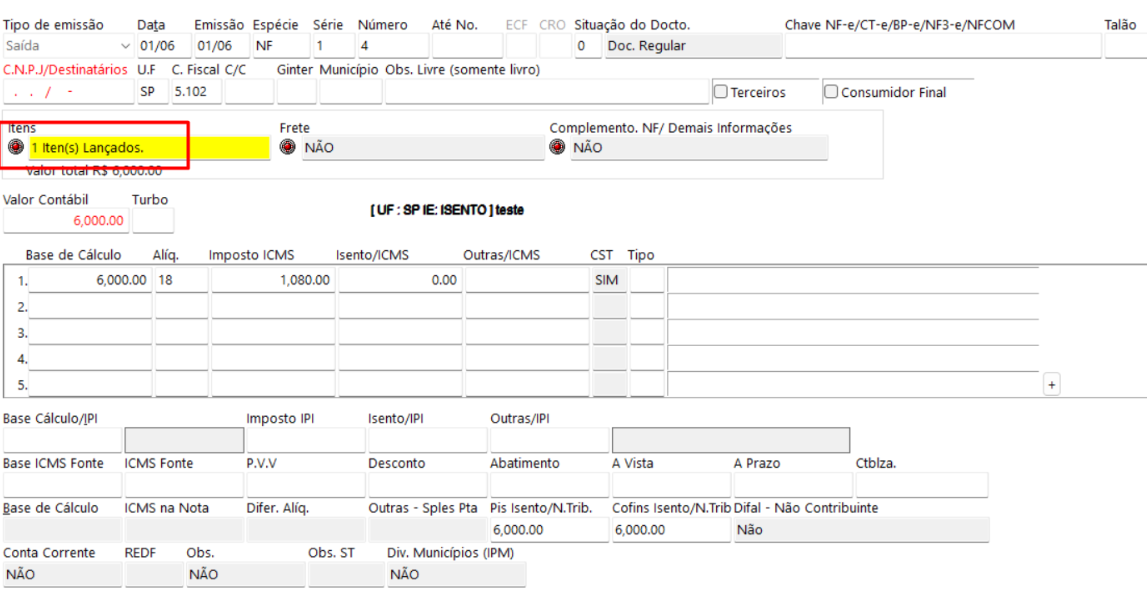Click the Desconto input field
Image resolution: width=1147 pixels, height=593 pixels.
(428, 485)
